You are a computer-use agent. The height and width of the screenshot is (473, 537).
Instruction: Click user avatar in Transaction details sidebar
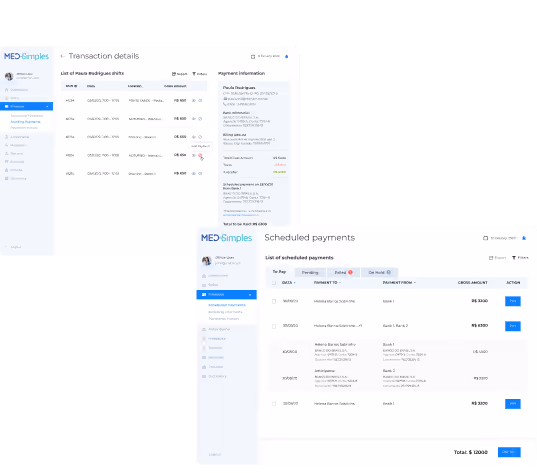(9, 76)
